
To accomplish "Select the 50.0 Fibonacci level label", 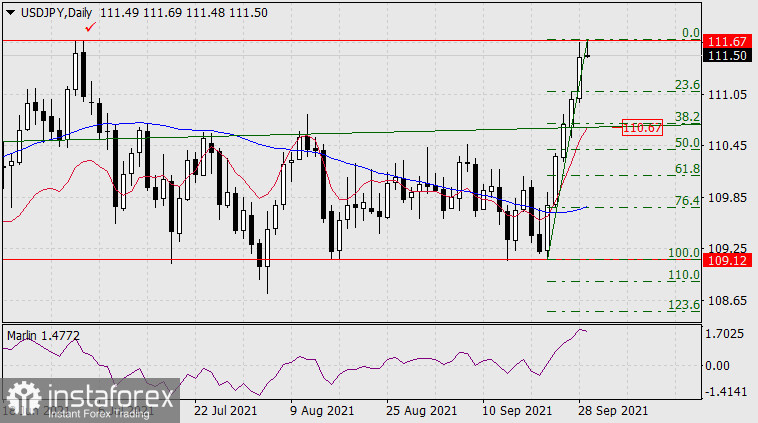I will (x=686, y=143).
